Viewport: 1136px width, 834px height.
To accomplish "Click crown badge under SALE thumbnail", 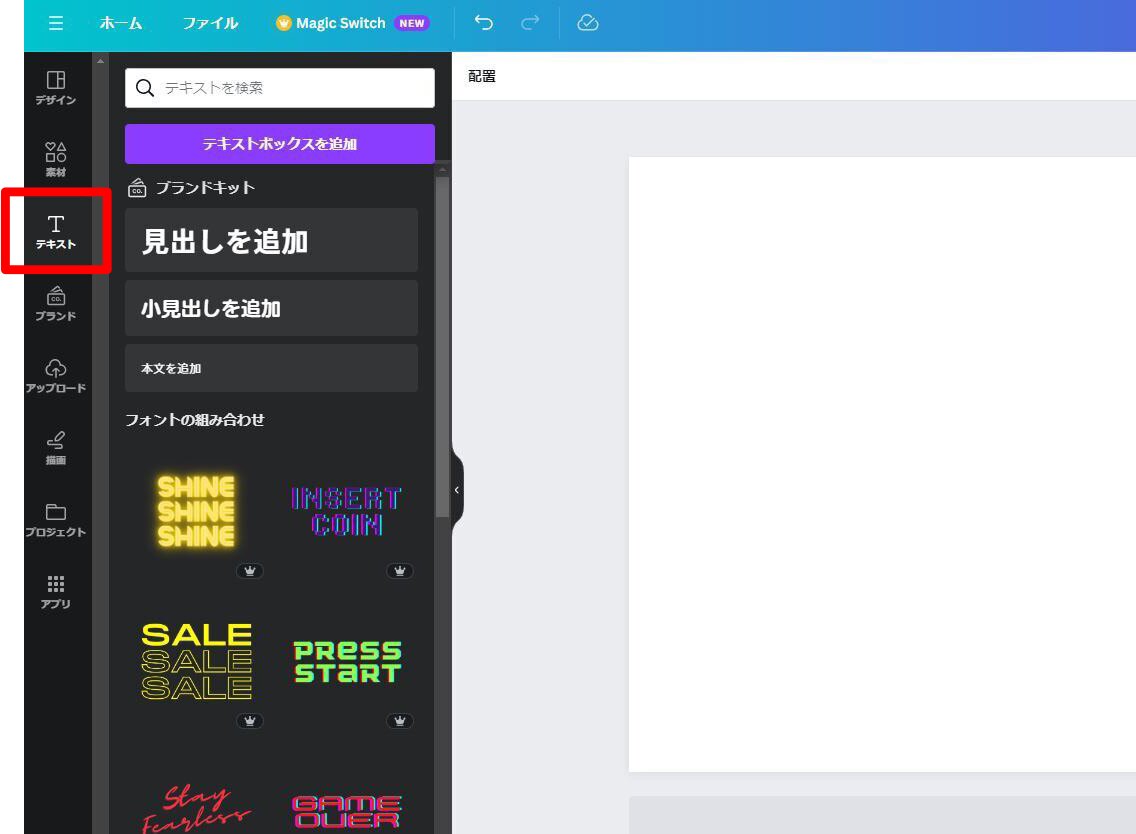I will (x=250, y=721).
